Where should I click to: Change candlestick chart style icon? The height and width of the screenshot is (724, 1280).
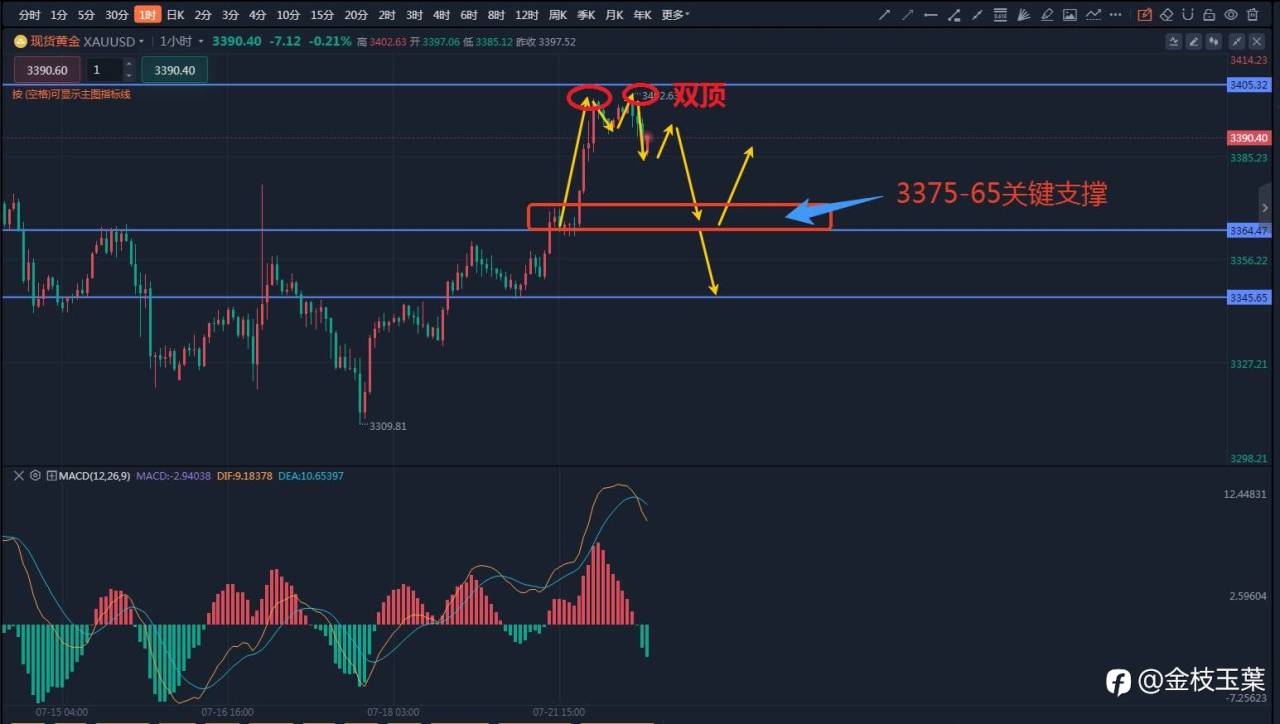tap(1214, 41)
